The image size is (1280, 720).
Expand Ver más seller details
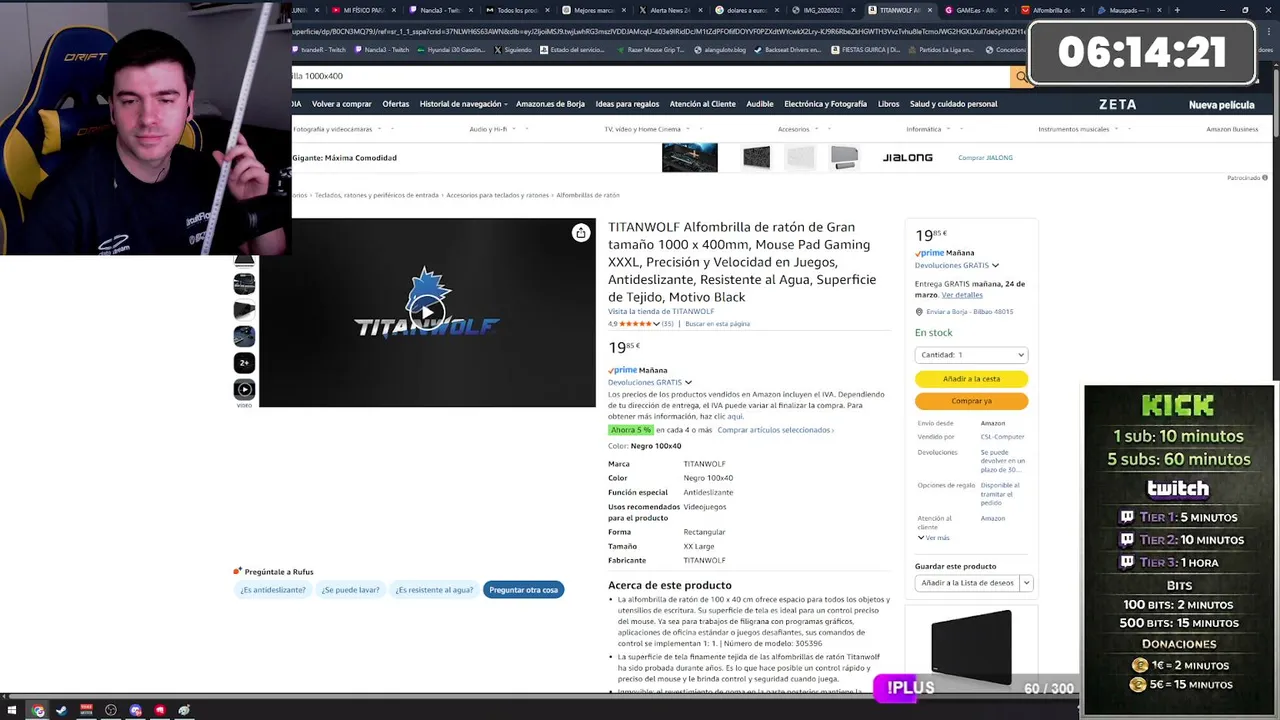tap(933, 538)
